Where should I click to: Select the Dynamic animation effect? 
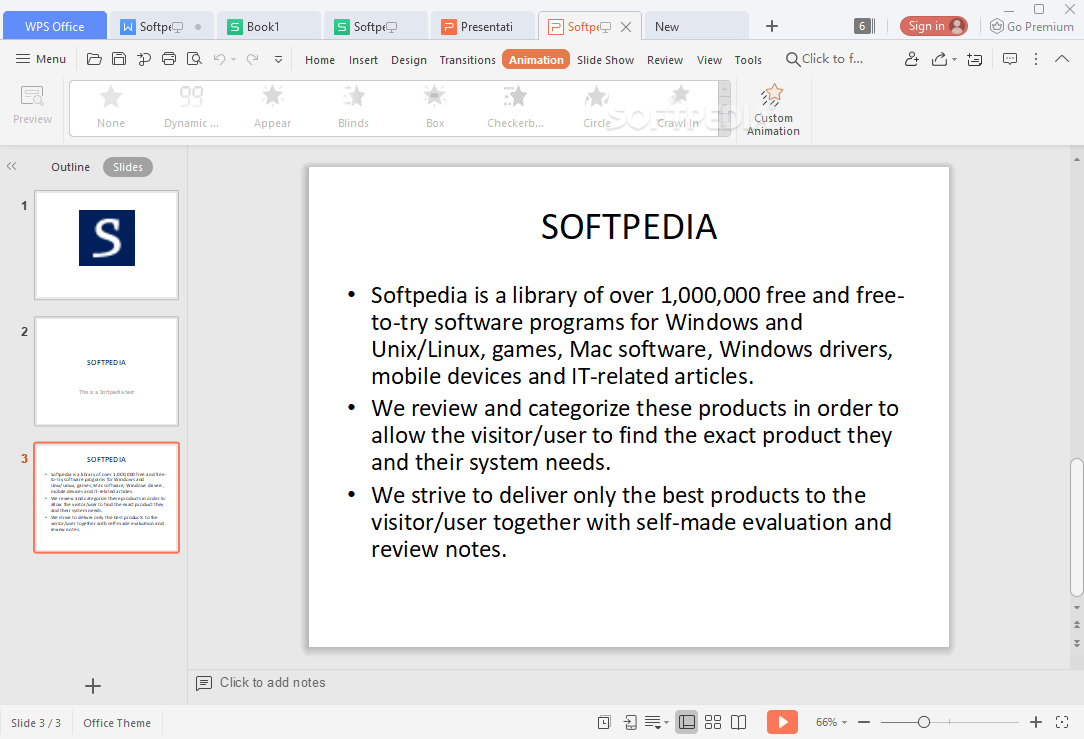[x=191, y=107]
